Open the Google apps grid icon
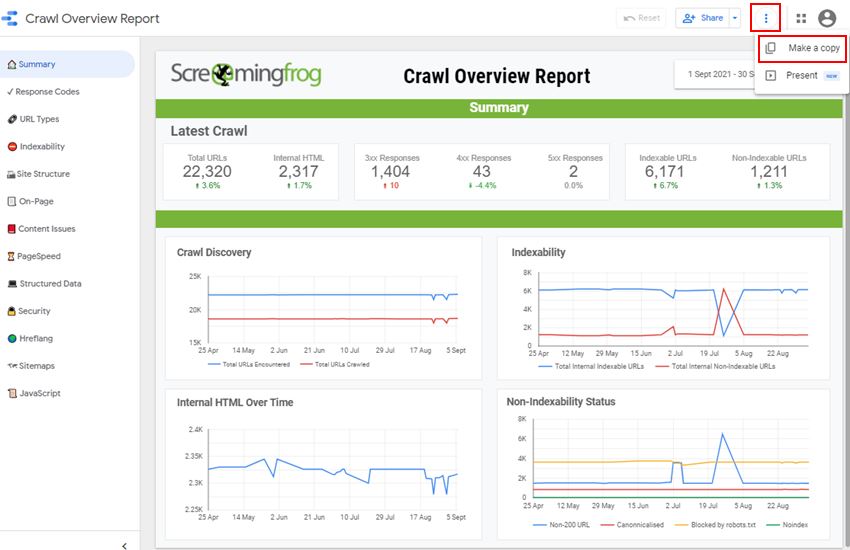This screenshot has width=850, height=550. (x=801, y=18)
